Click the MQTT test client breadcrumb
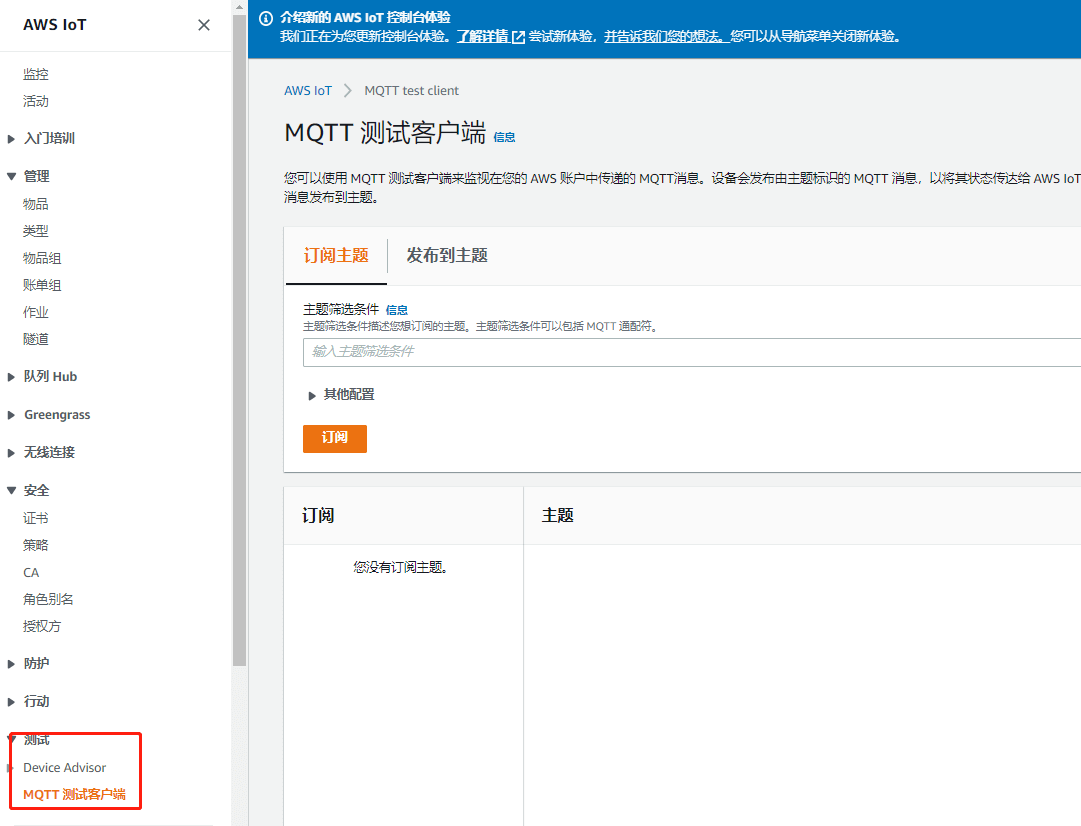 tap(412, 90)
